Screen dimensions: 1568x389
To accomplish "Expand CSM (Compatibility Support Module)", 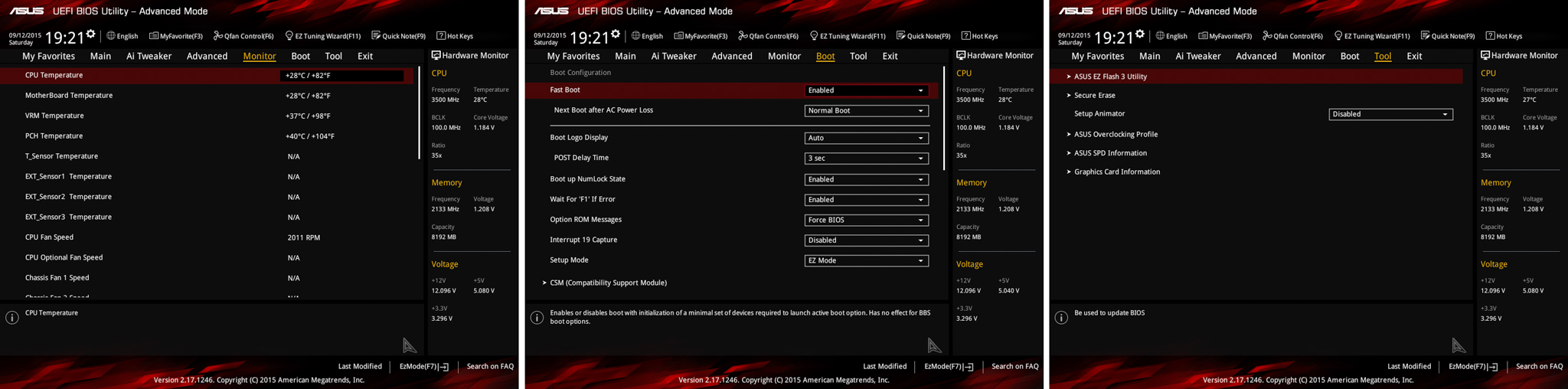I will click(x=608, y=283).
